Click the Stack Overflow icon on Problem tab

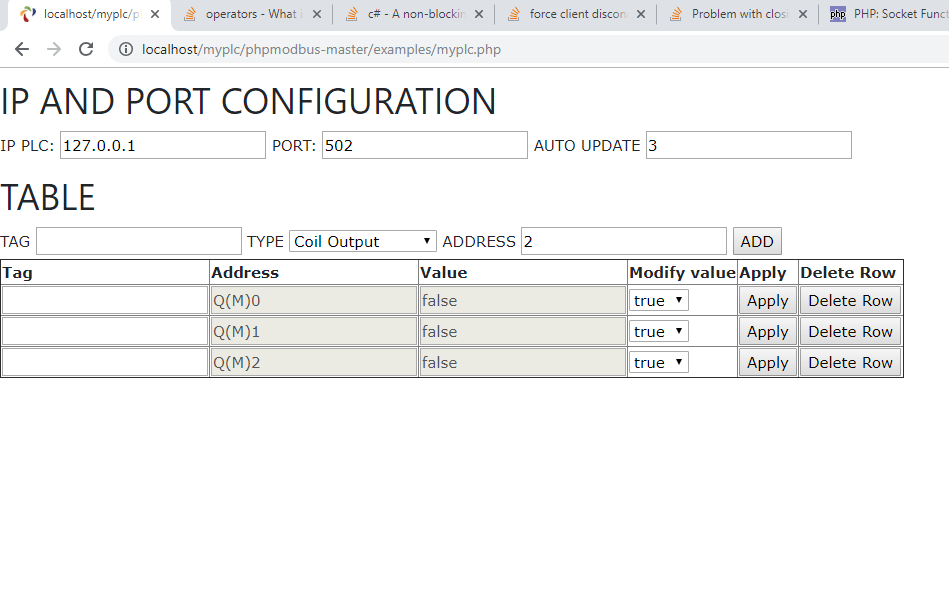point(677,15)
